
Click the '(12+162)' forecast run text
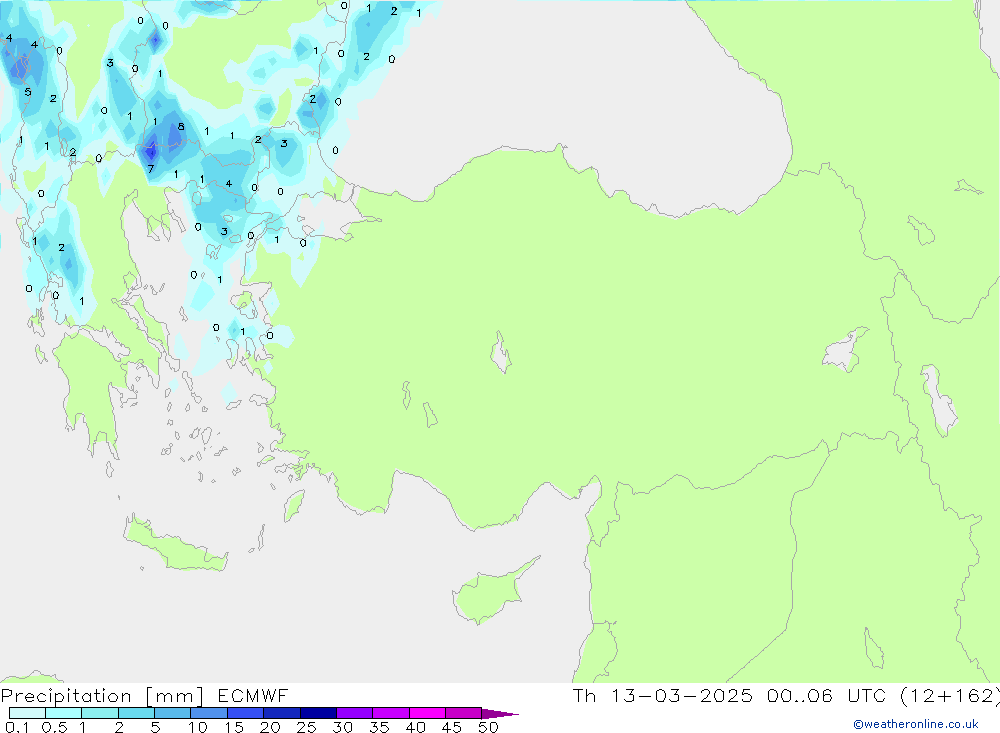[950, 696]
